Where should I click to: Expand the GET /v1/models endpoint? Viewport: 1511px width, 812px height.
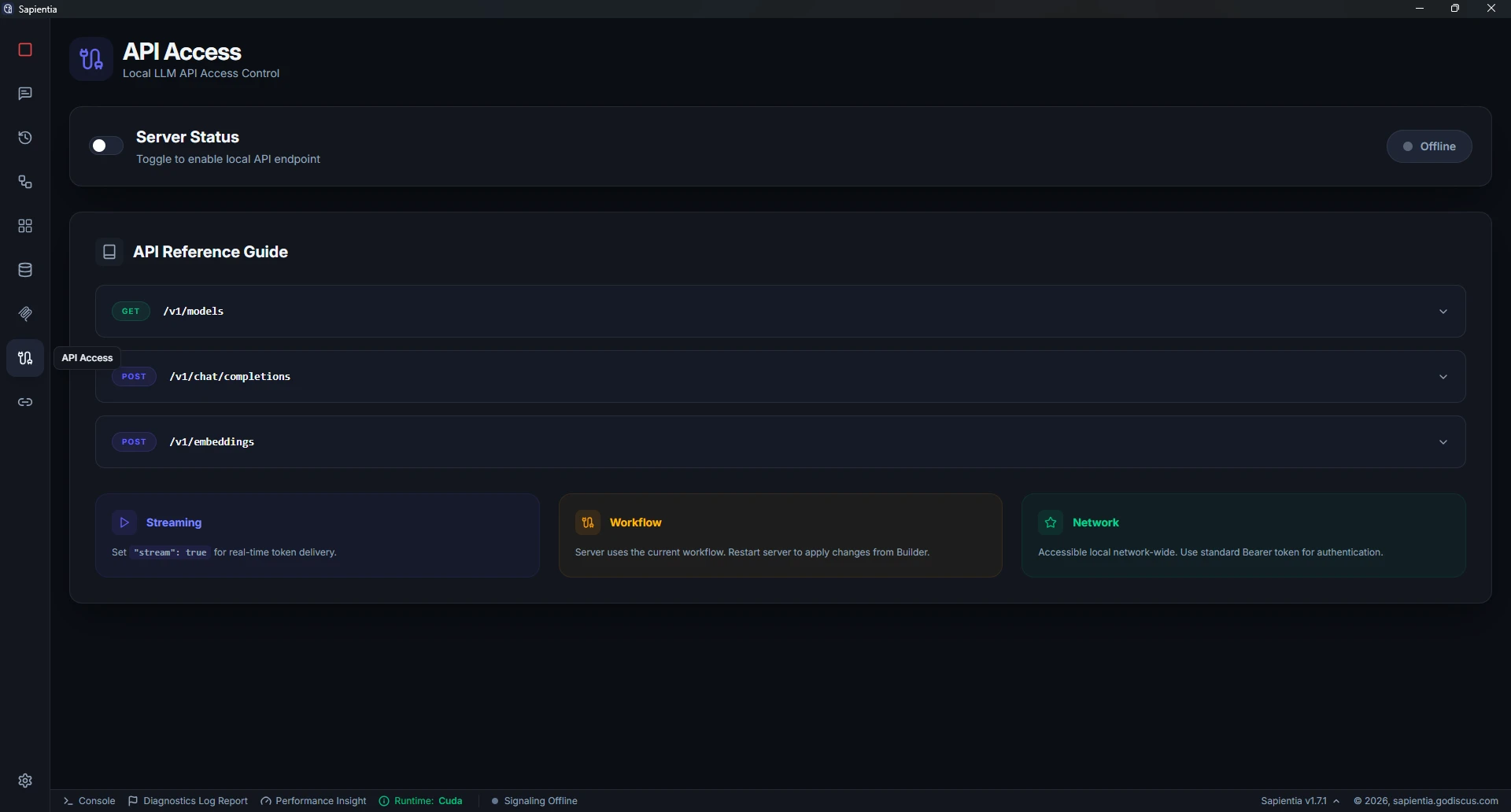(x=780, y=311)
